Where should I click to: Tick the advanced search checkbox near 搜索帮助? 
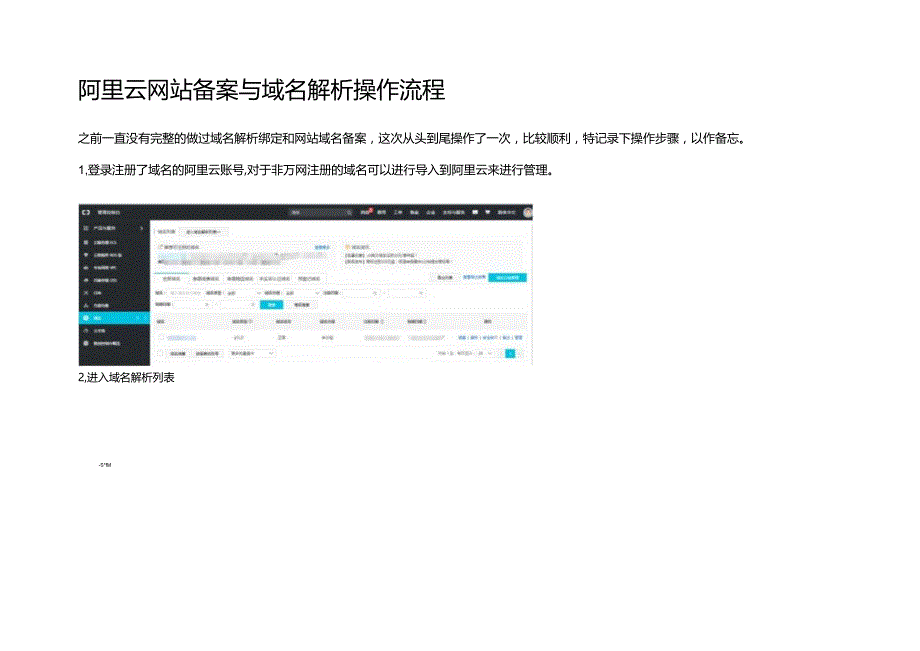pos(160,245)
